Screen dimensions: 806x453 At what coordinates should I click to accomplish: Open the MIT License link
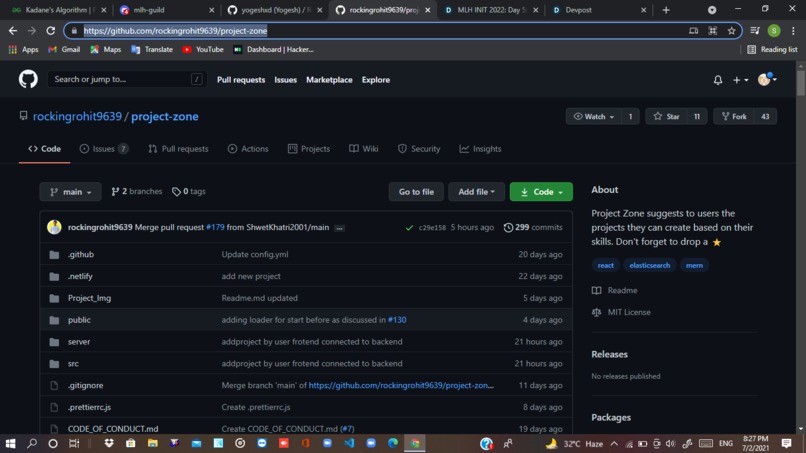click(621, 312)
